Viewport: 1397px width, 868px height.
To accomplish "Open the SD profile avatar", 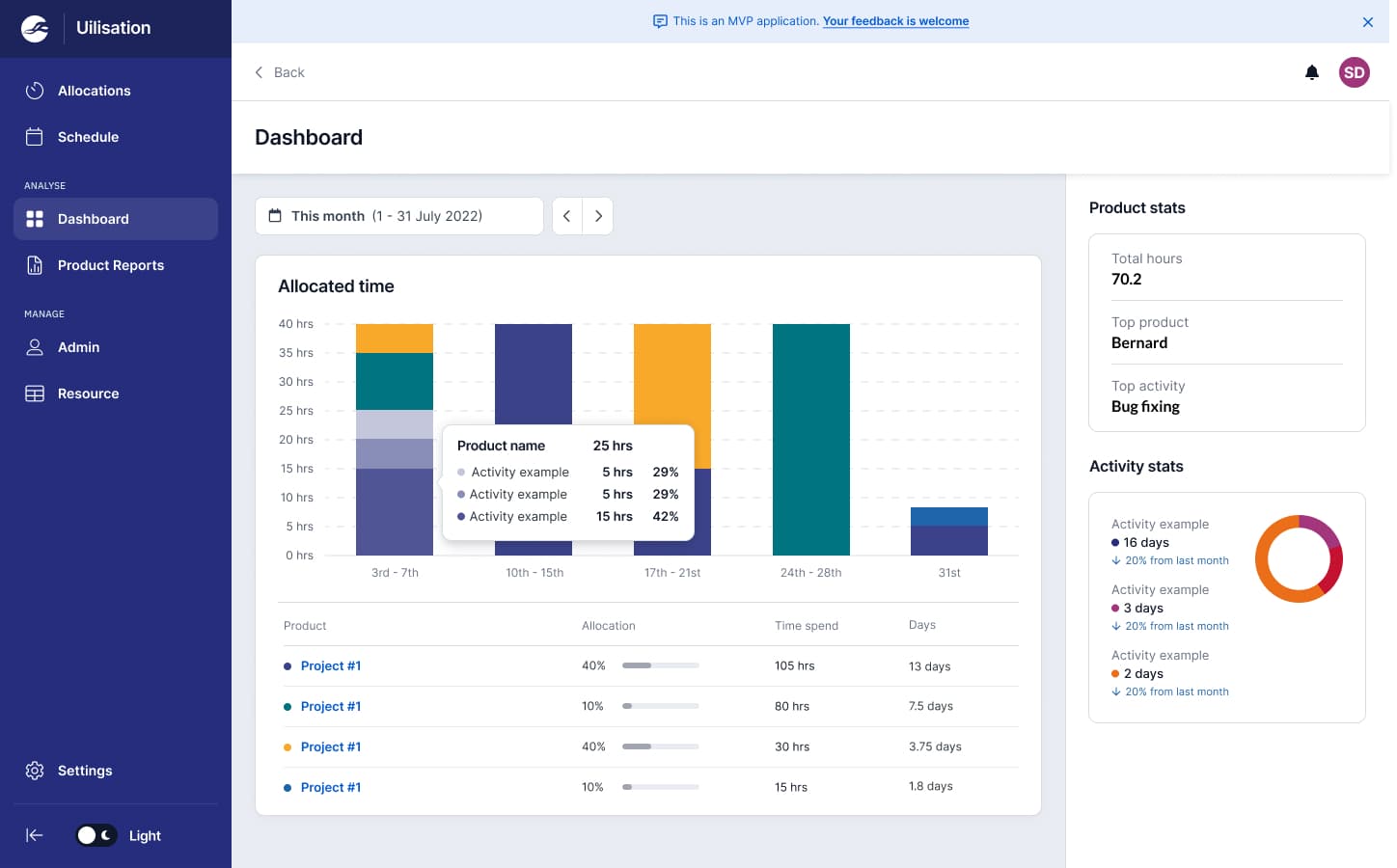I will [1355, 72].
